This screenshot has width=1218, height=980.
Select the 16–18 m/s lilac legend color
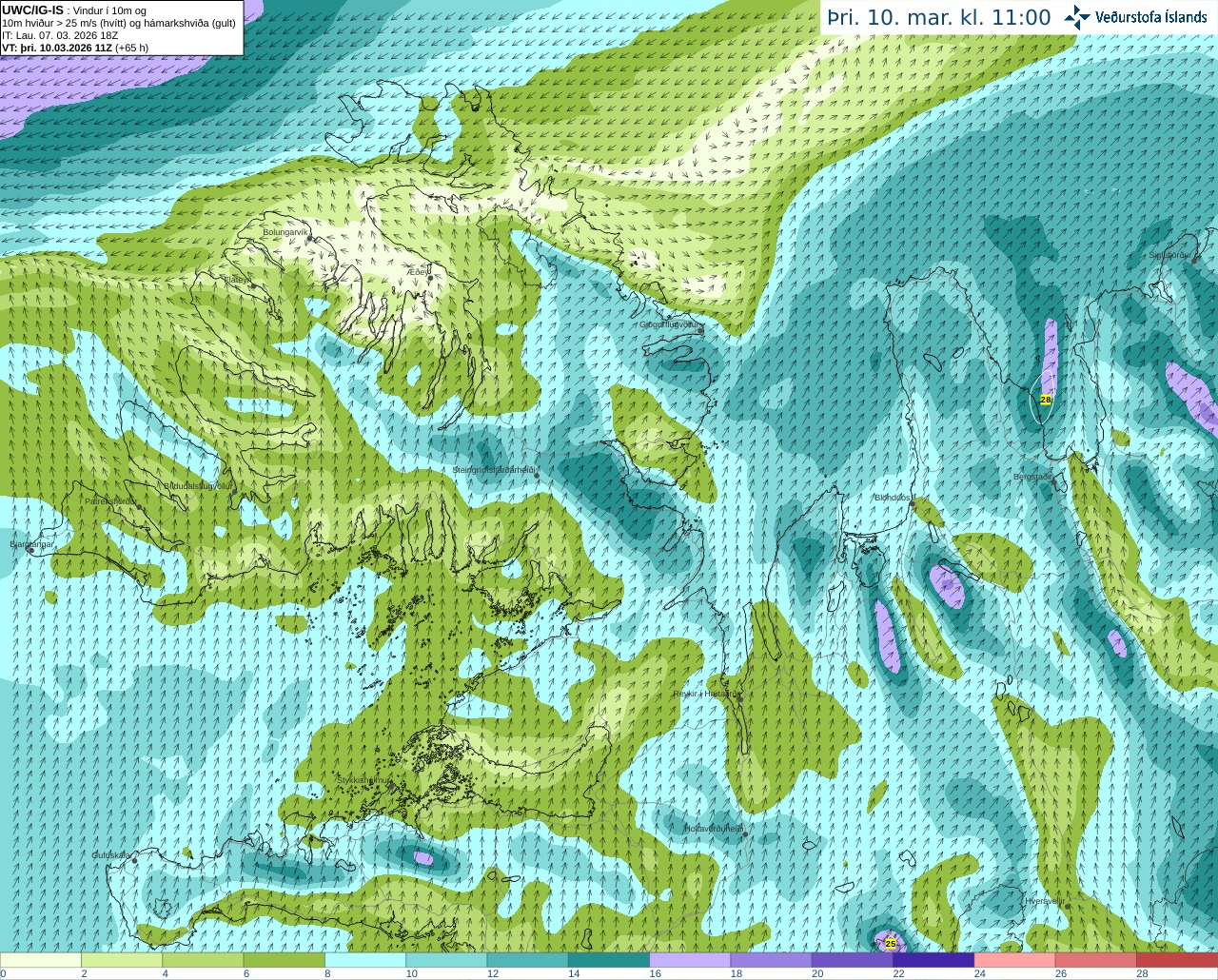click(x=690, y=960)
